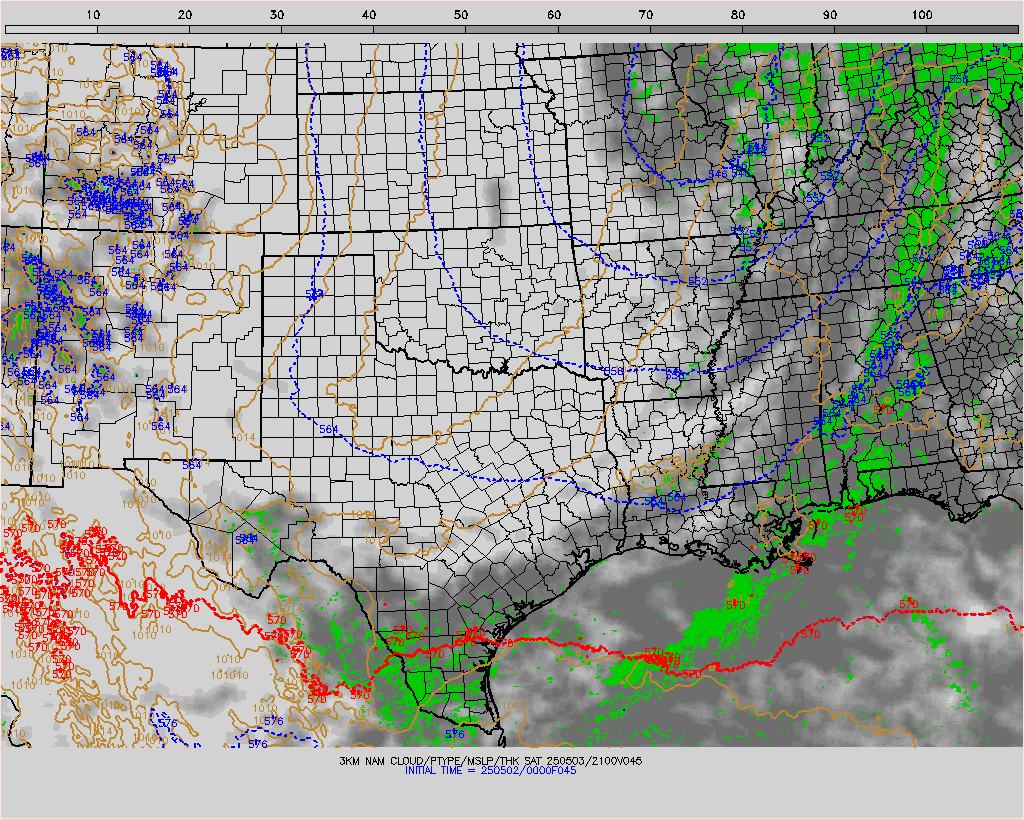The image size is (1024, 819).
Task: Click the 90 label on the cloud scale
Action: click(x=829, y=14)
